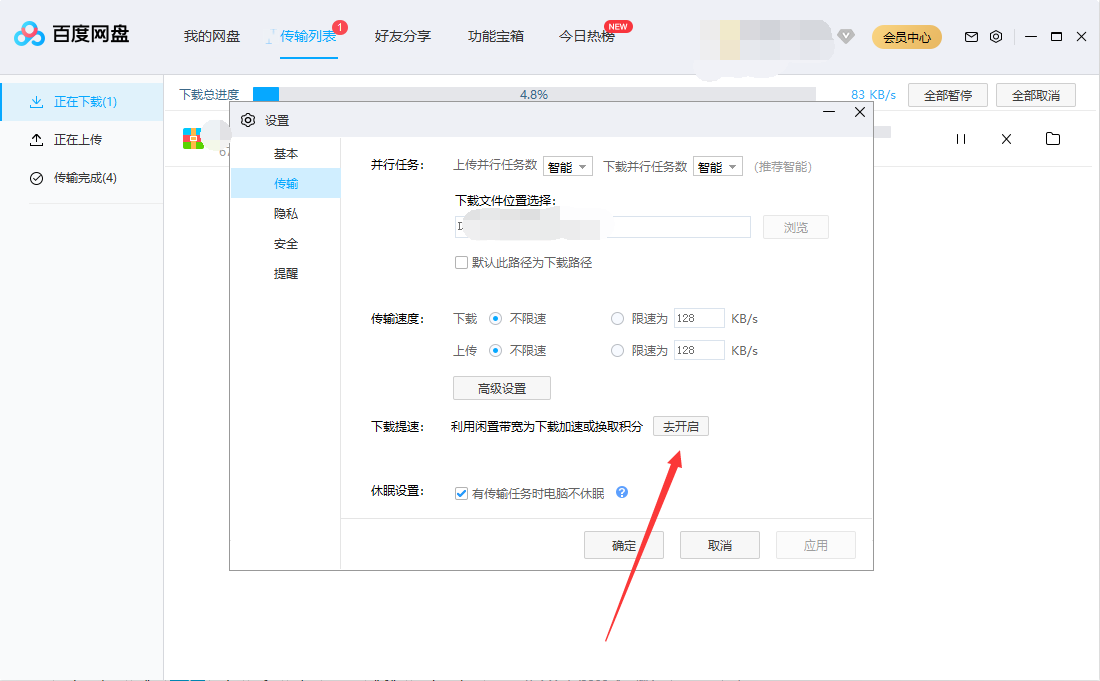The height and width of the screenshot is (681, 1100).
Task: Open the 隐私 settings section
Action: pyautogui.click(x=286, y=214)
